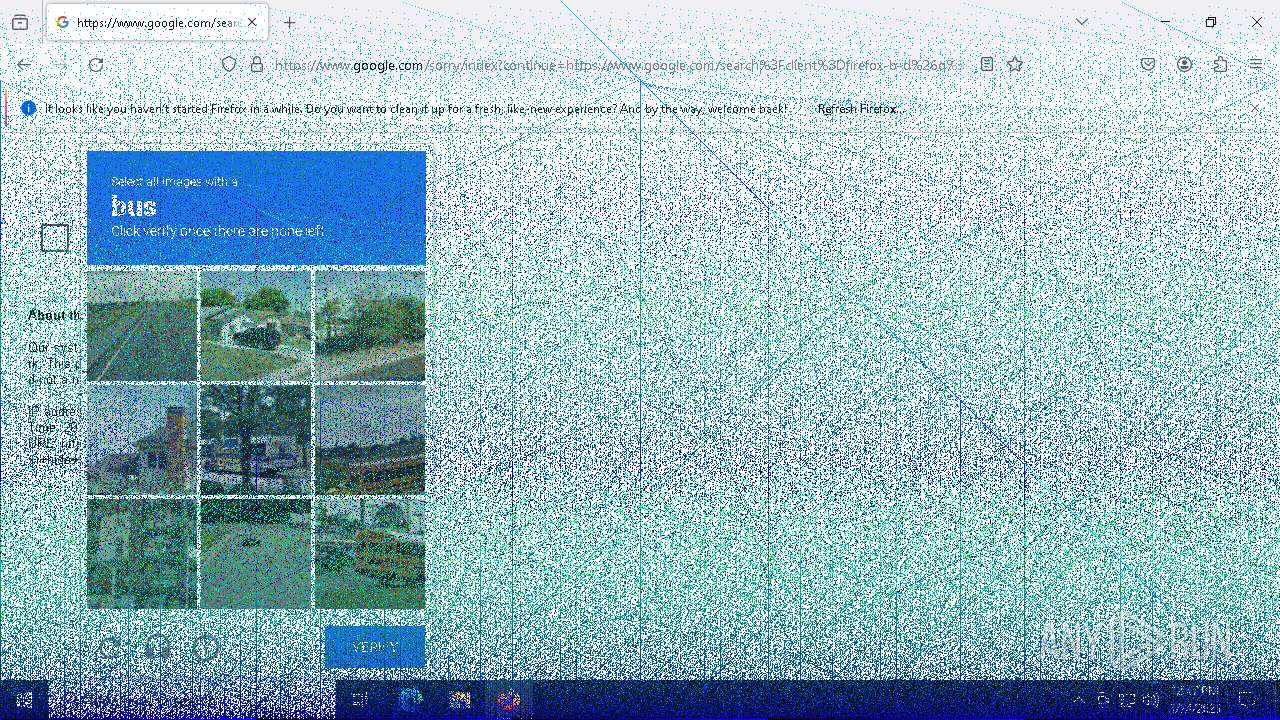
Task: Click the Firefox View icon
Action: coord(20,22)
